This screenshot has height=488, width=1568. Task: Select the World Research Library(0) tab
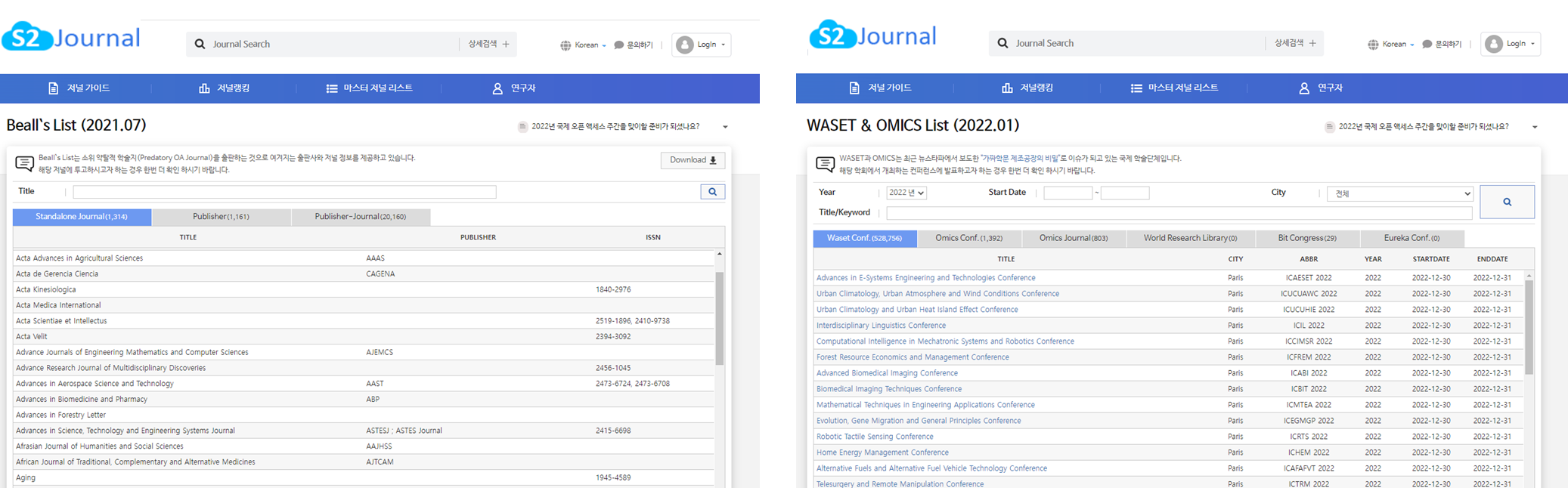pos(1190,238)
